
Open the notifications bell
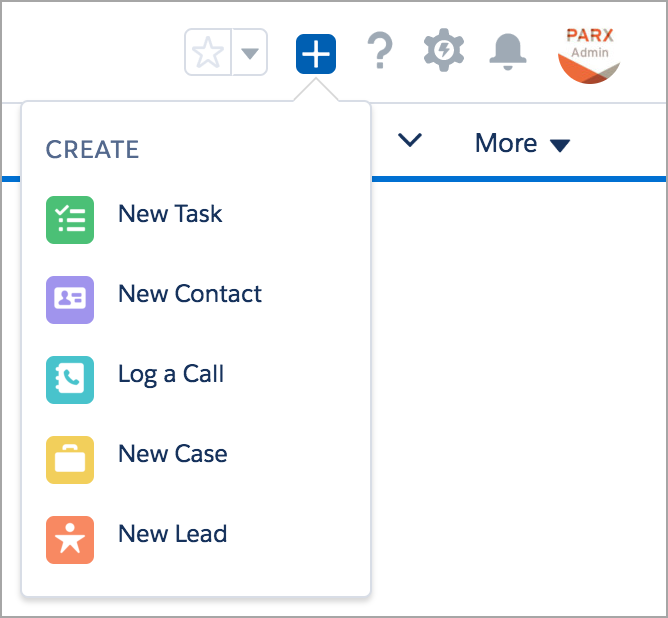point(508,51)
